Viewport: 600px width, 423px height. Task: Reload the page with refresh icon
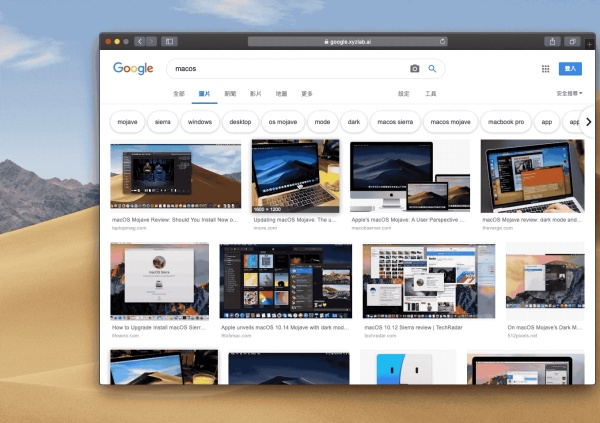click(x=442, y=41)
